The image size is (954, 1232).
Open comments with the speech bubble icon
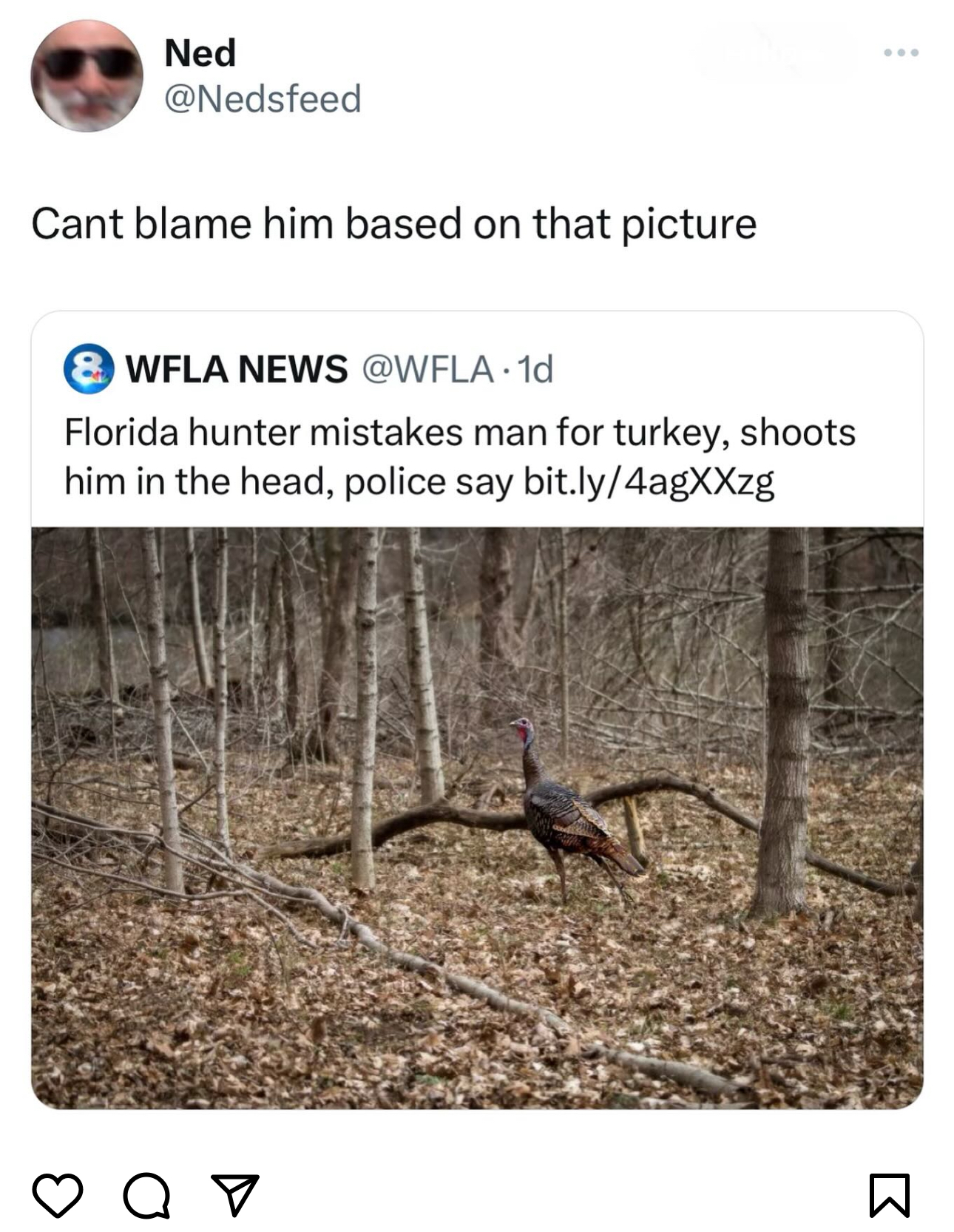coord(146,1194)
